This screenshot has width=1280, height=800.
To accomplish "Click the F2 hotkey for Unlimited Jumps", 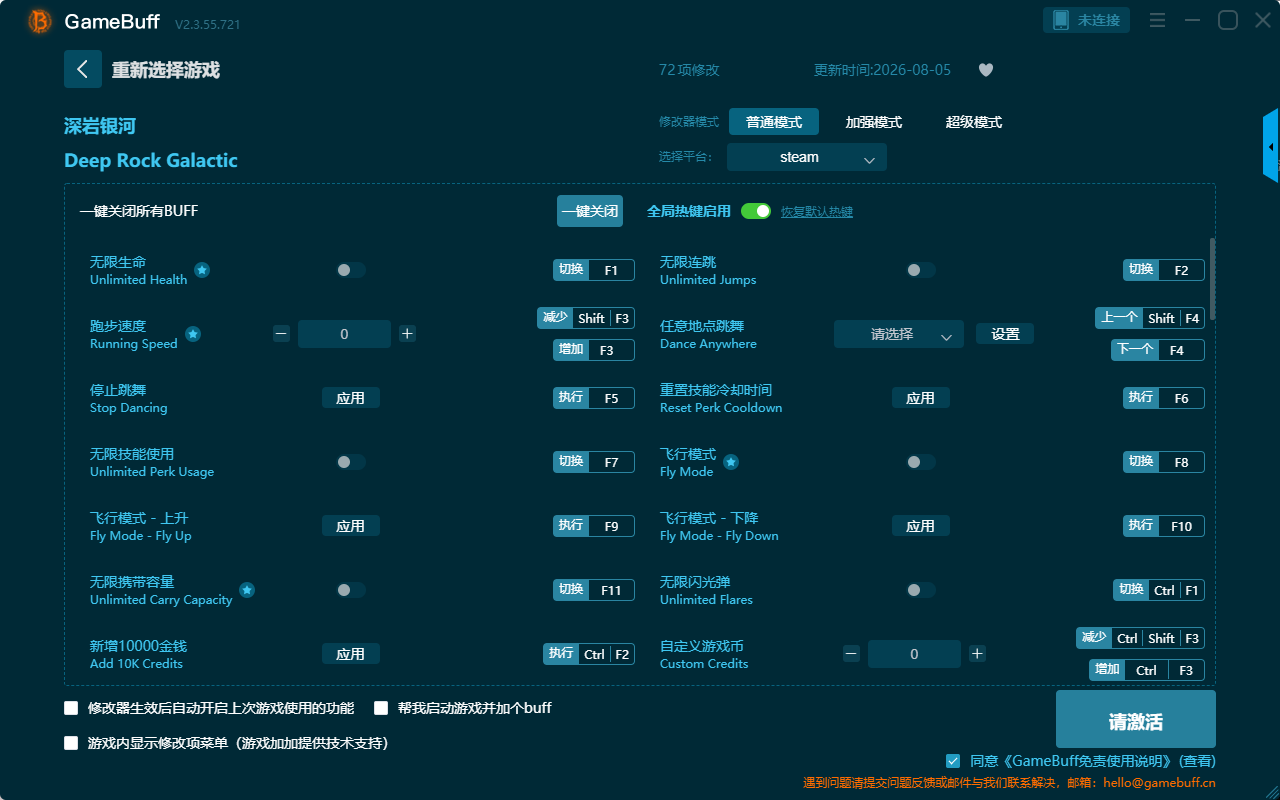I will point(1164,270).
